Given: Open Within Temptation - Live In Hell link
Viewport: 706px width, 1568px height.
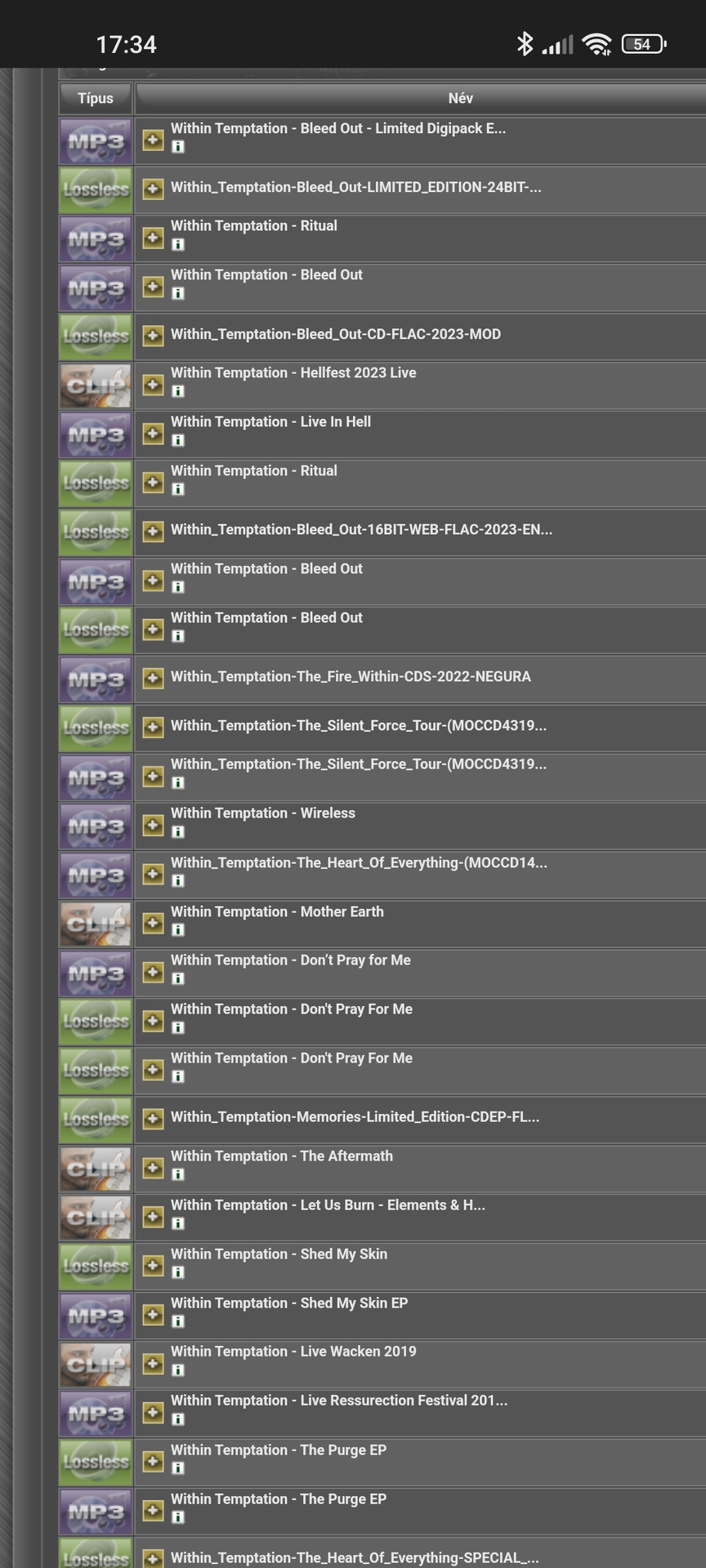Looking at the screenshot, I should click(x=270, y=421).
